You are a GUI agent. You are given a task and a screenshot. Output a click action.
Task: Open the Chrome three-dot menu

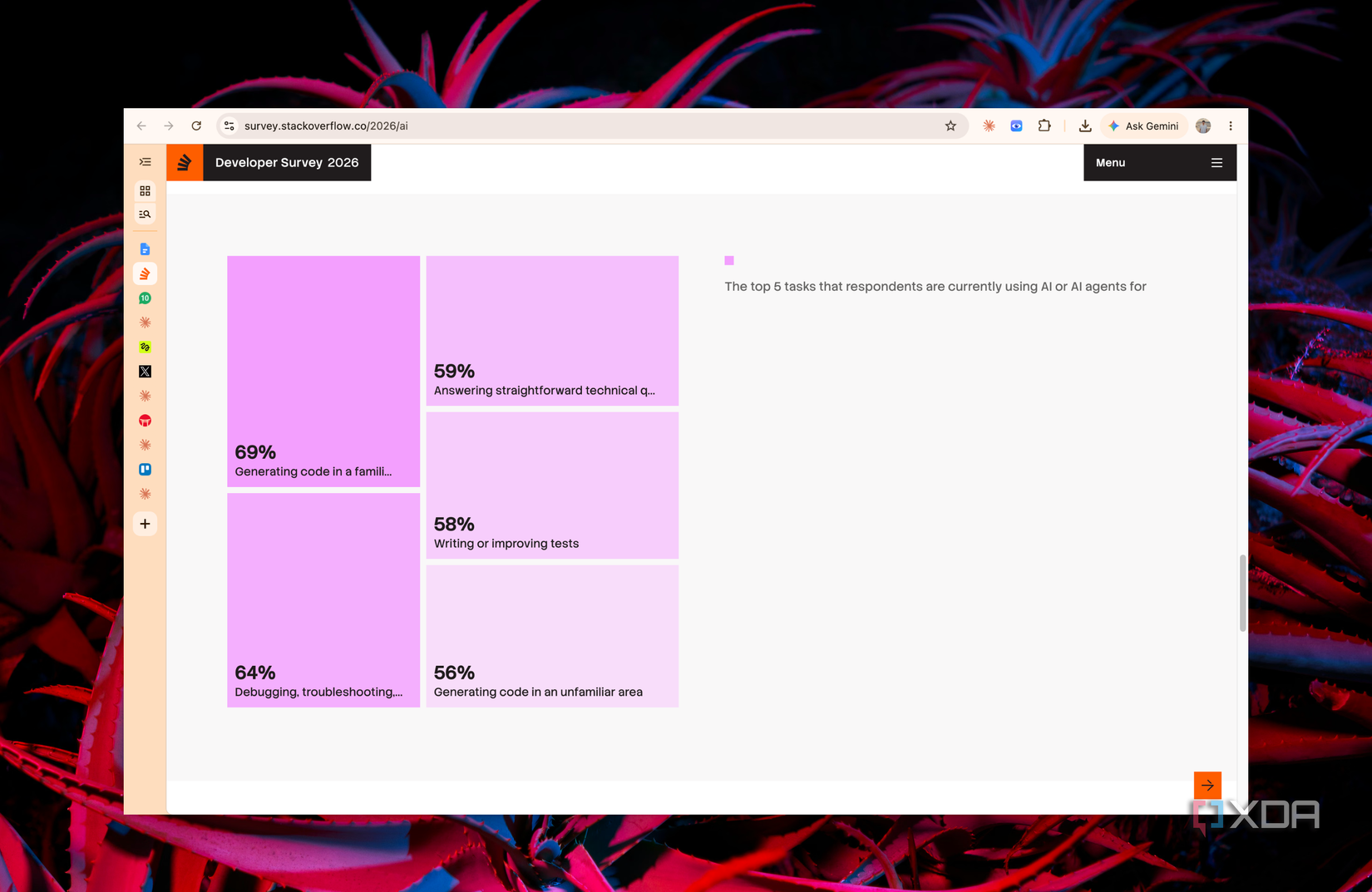(1231, 126)
